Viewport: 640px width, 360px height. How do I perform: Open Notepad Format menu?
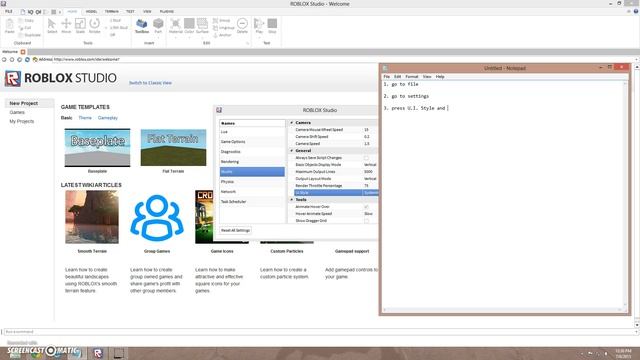(412, 77)
